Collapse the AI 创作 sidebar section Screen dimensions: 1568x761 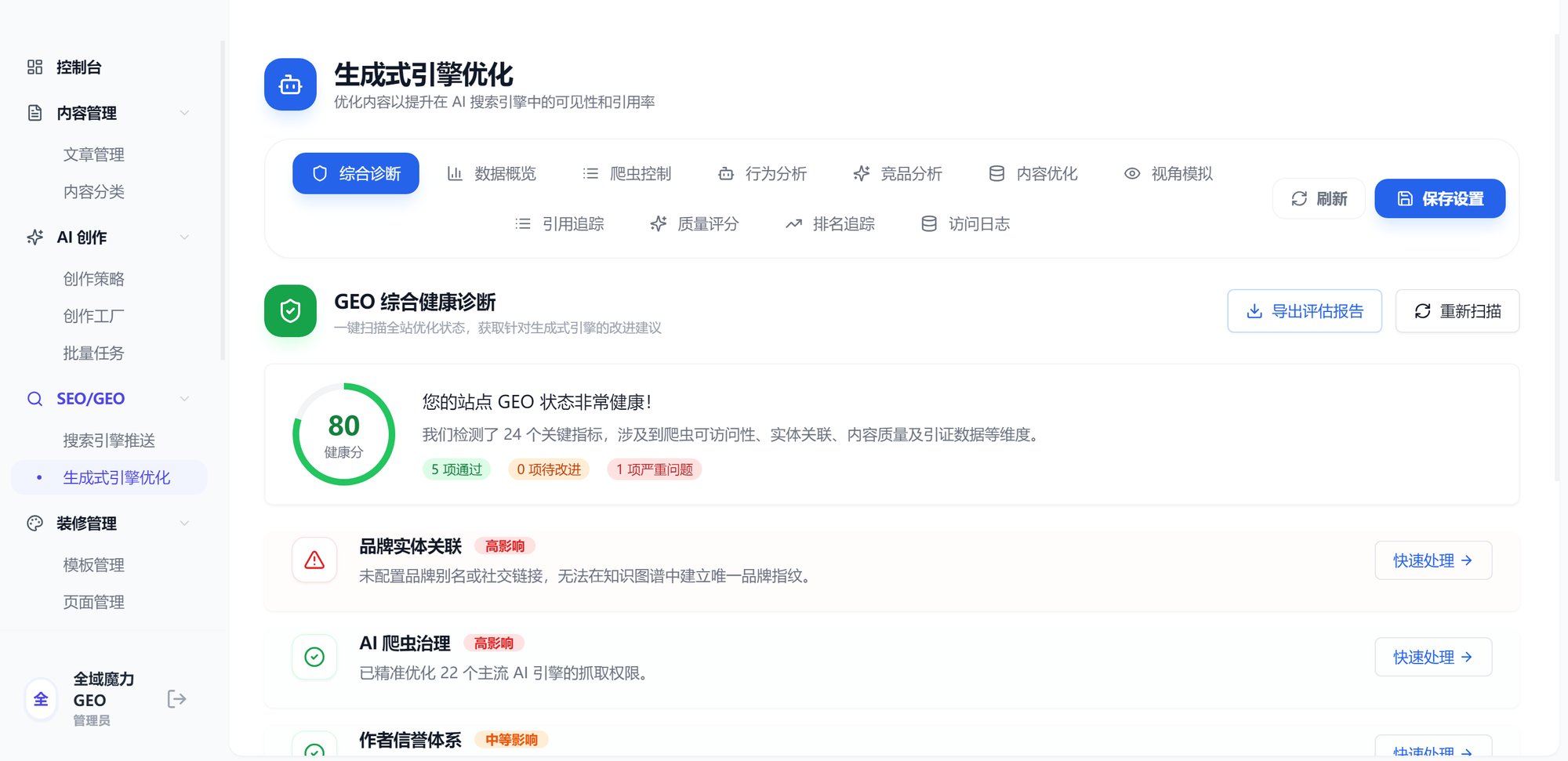[184, 237]
